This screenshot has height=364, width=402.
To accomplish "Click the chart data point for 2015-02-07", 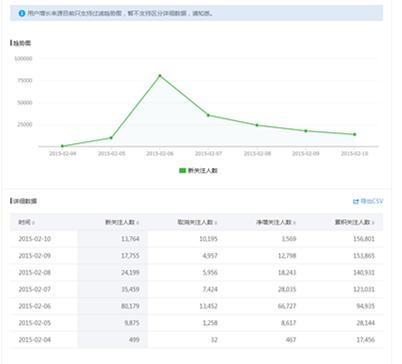I will click(x=208, y=115).
